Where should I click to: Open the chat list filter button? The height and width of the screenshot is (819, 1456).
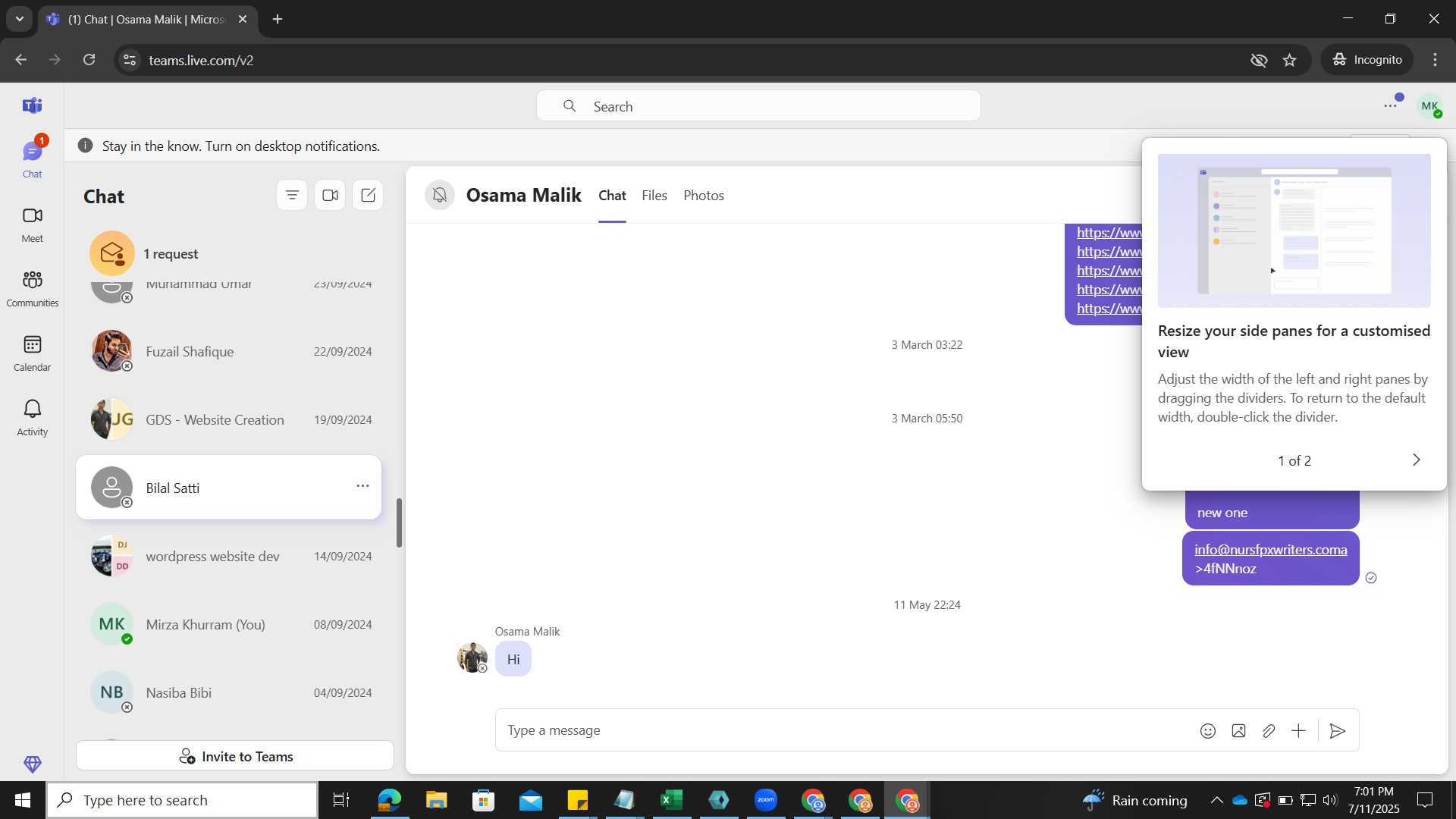click(x=292, y=196)
